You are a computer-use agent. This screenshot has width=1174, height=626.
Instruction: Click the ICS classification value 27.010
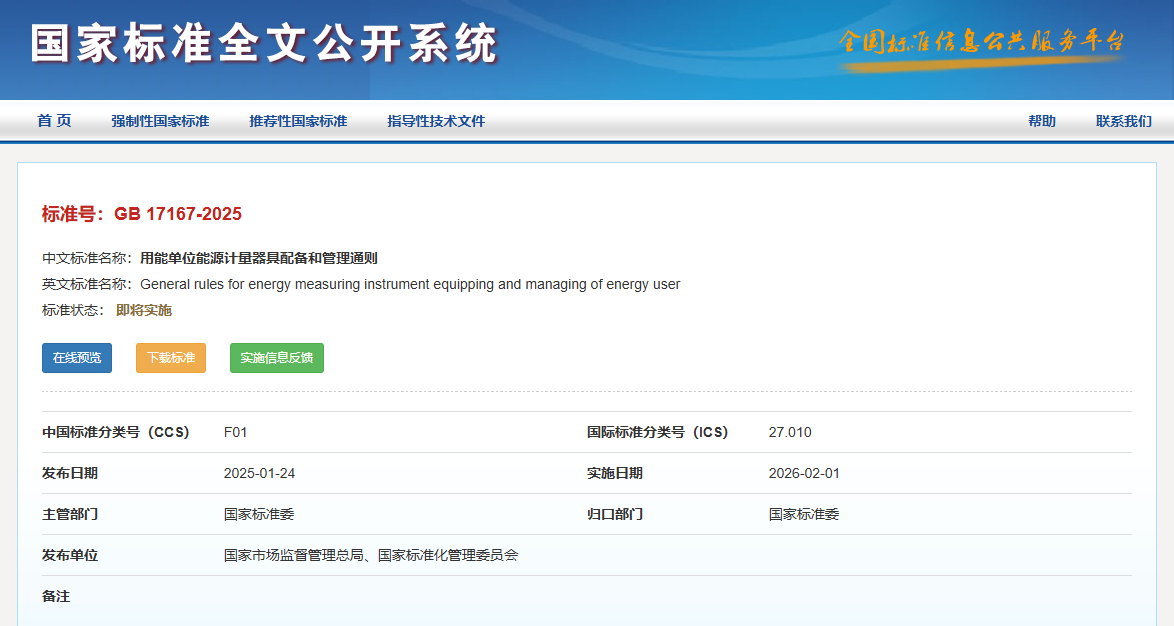(x=790, y=432)
